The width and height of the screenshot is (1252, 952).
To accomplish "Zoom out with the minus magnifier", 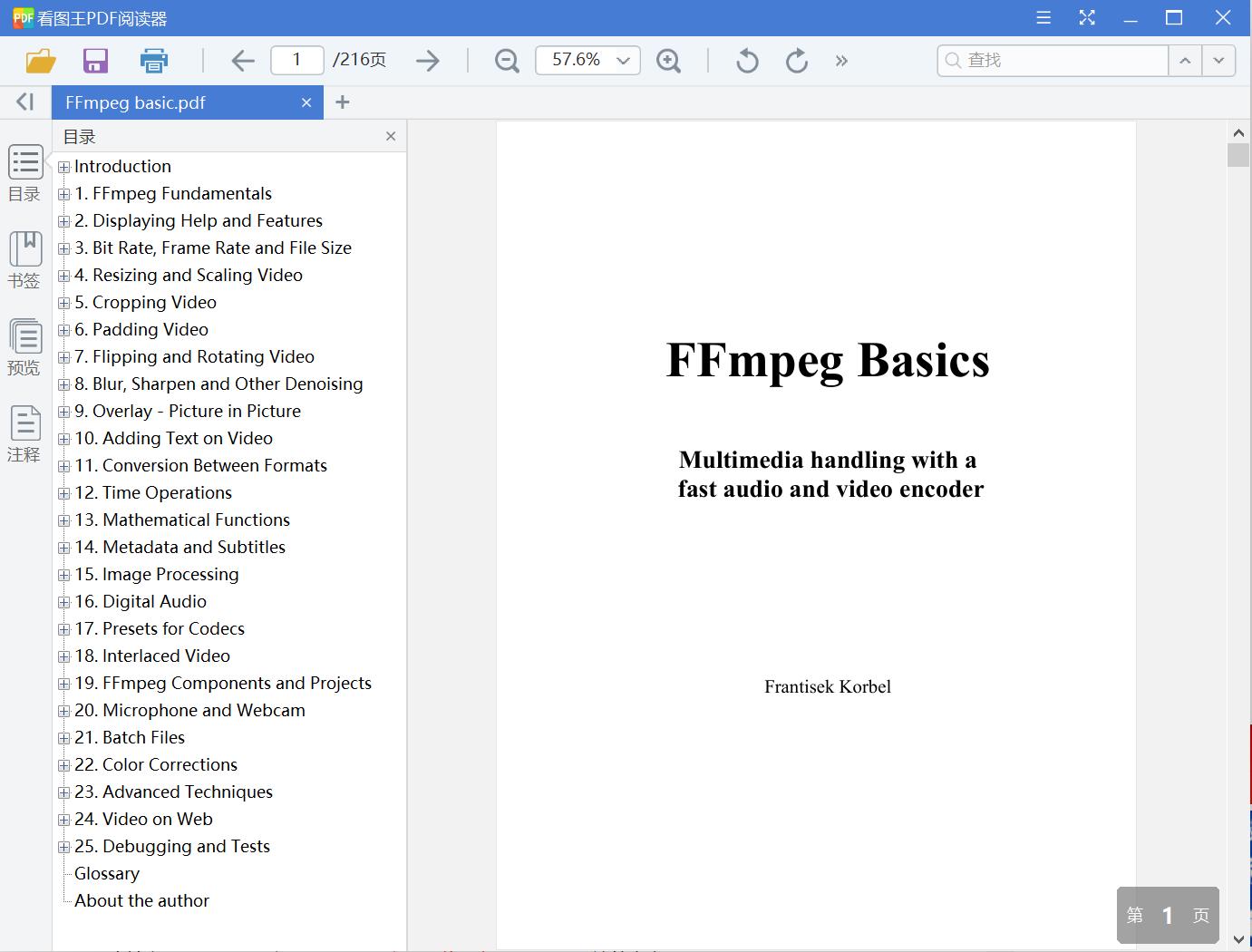I will point(507,61).
